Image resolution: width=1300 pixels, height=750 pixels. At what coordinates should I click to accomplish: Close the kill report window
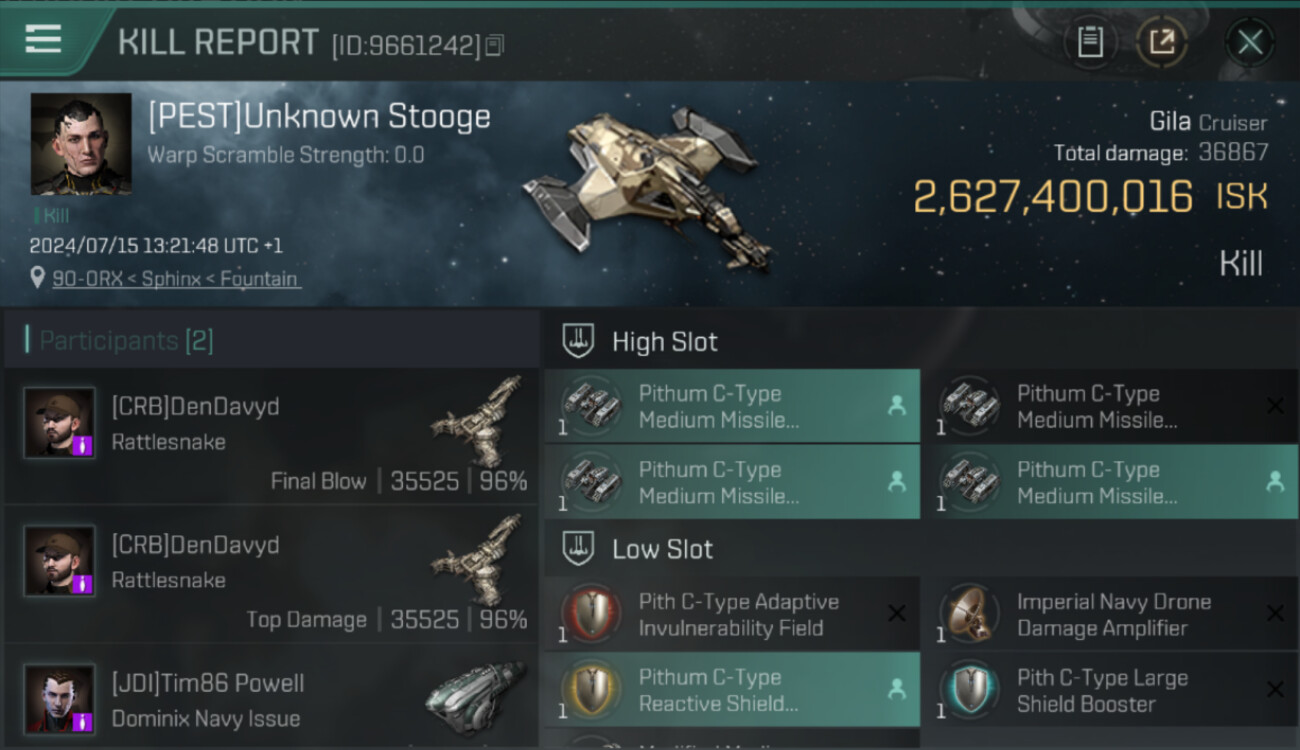click(x=1250, y=42)
